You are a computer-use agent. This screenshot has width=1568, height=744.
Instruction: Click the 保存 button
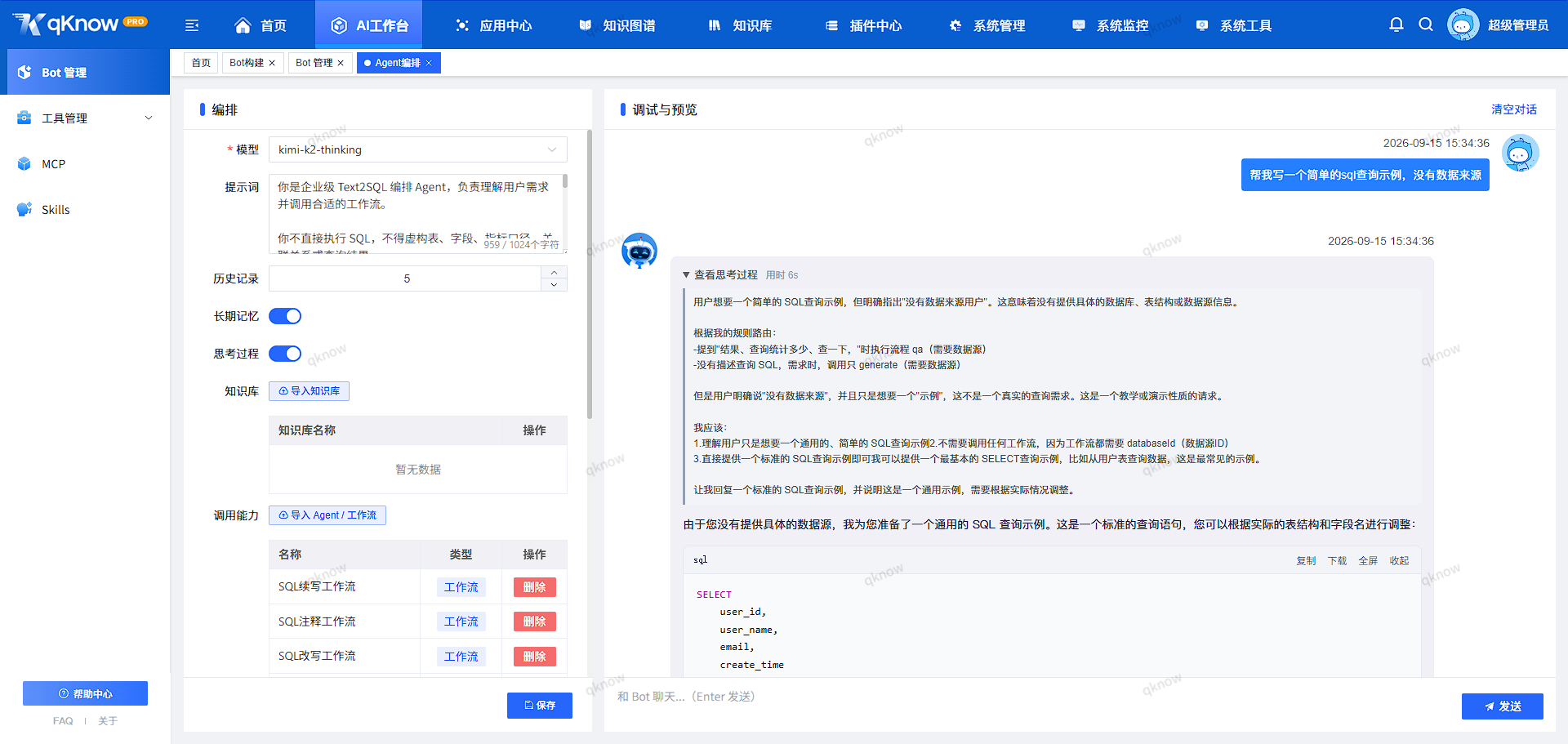point(540,706)
